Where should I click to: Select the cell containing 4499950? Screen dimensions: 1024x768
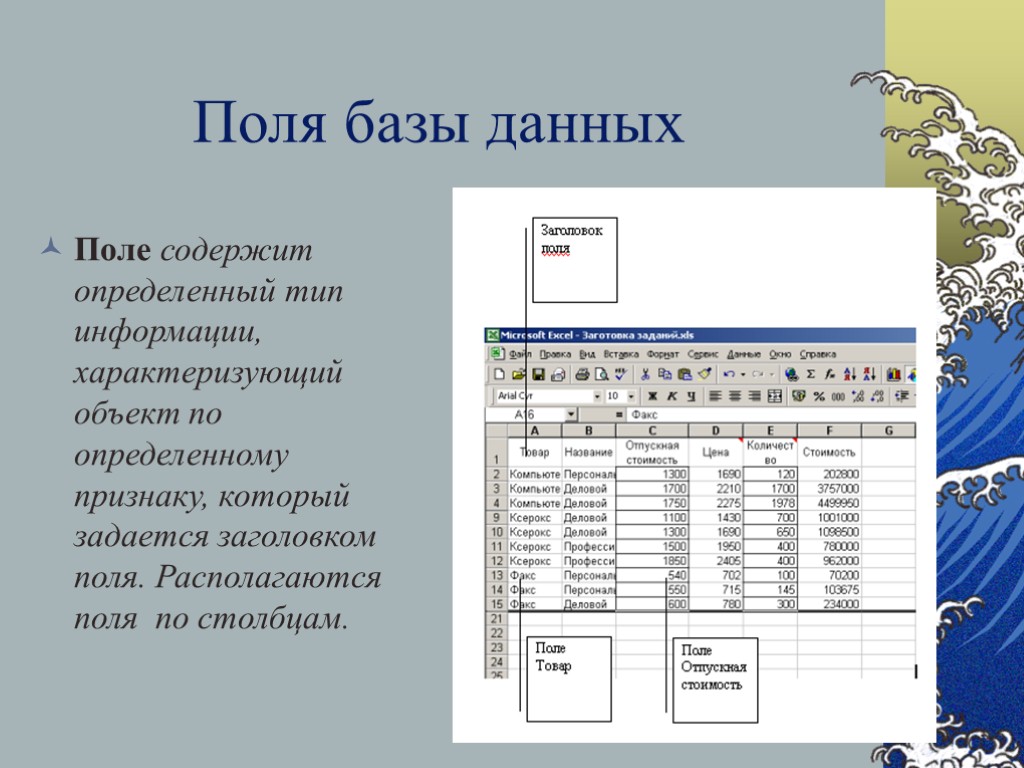tap(829, 503)
